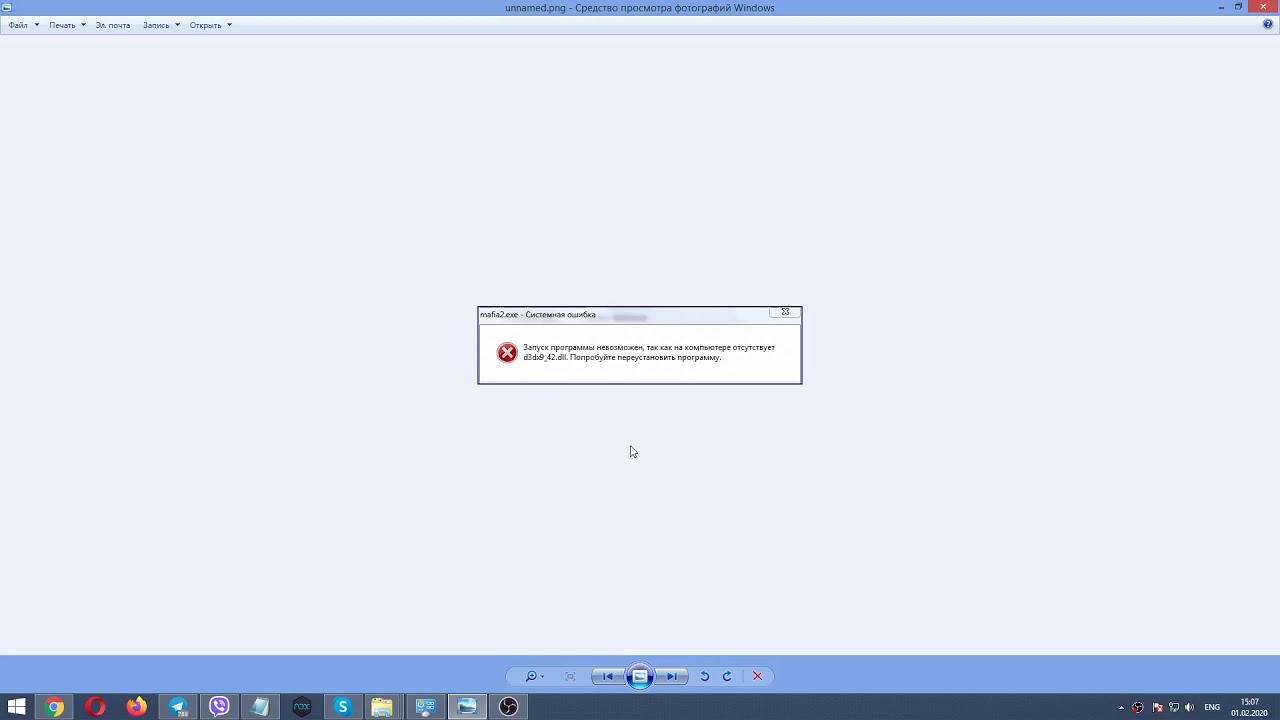Launch Firefox from taskbar
Screen dimensions: 1280x720
click(x=137, y=707)
